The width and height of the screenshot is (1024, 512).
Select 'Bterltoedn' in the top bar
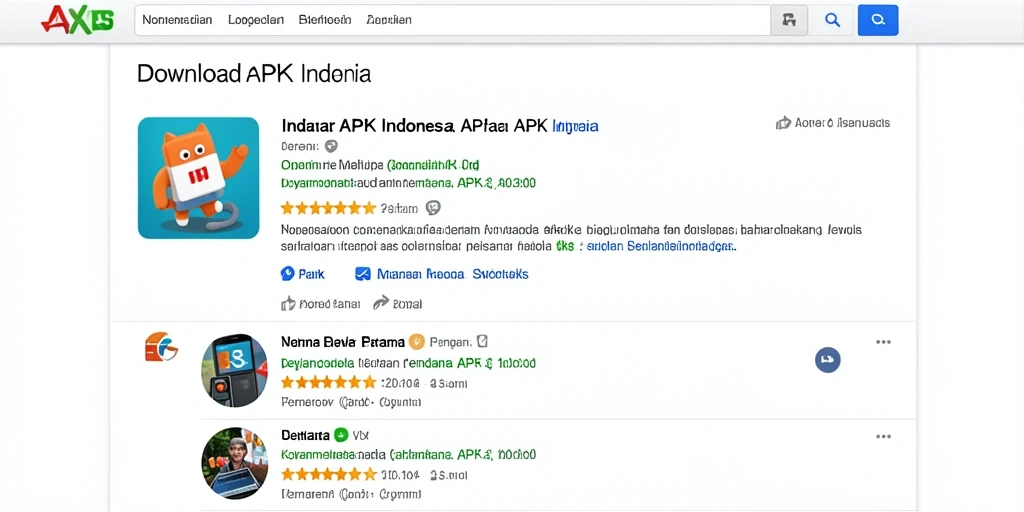click(x=325, y=20)
